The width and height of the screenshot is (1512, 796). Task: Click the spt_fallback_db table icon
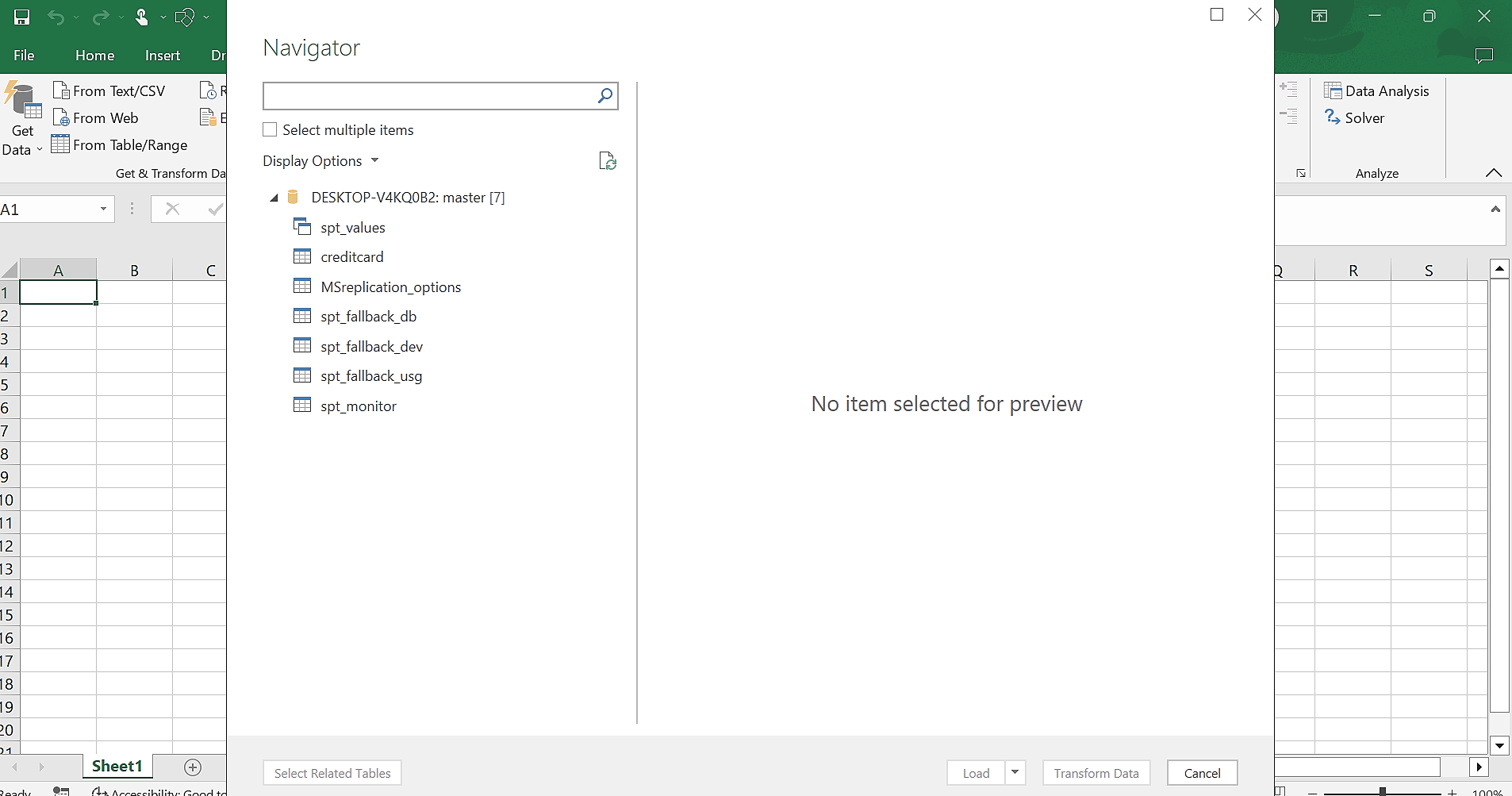(302, 316)
